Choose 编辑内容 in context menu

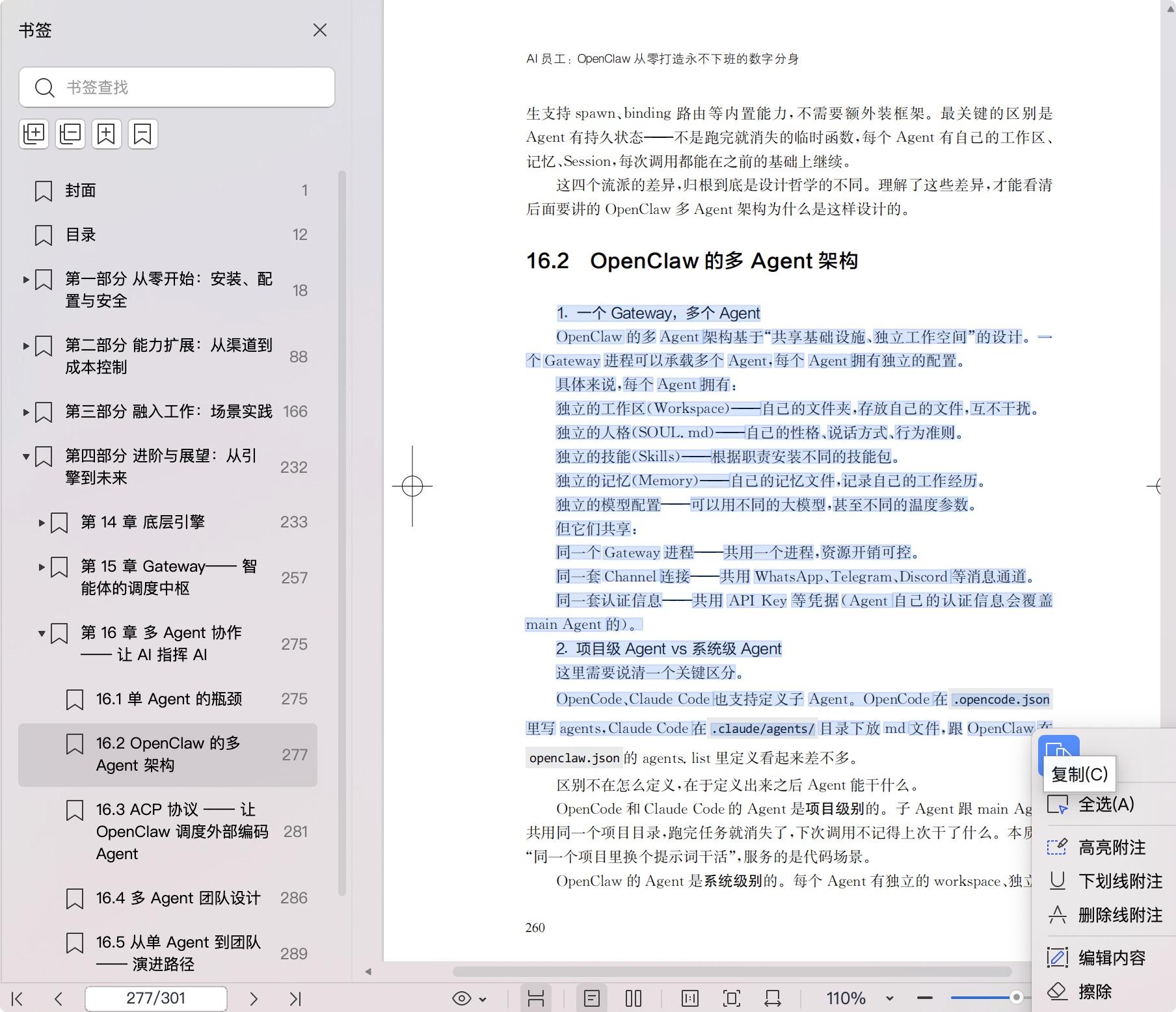coord(1112,958)
